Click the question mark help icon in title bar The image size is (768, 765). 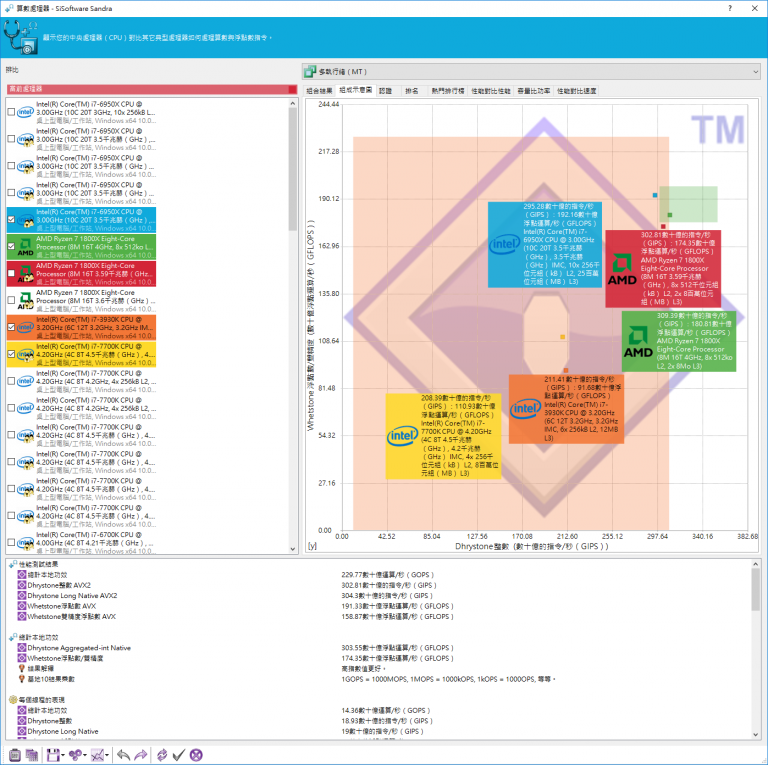[x=730, y=8]
